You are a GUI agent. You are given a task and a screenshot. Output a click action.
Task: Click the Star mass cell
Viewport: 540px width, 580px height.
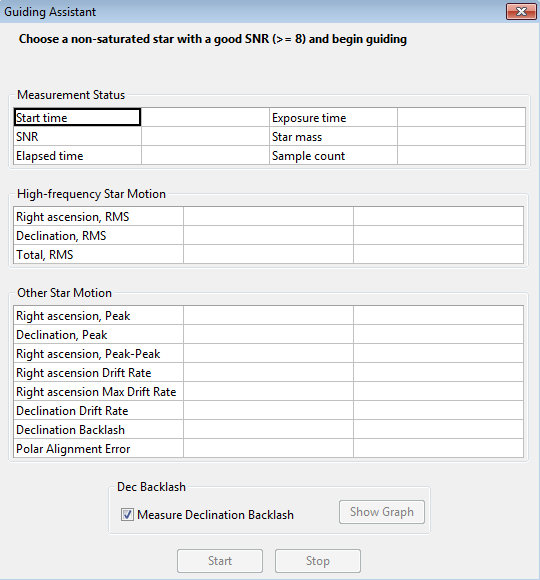[333, 136]
